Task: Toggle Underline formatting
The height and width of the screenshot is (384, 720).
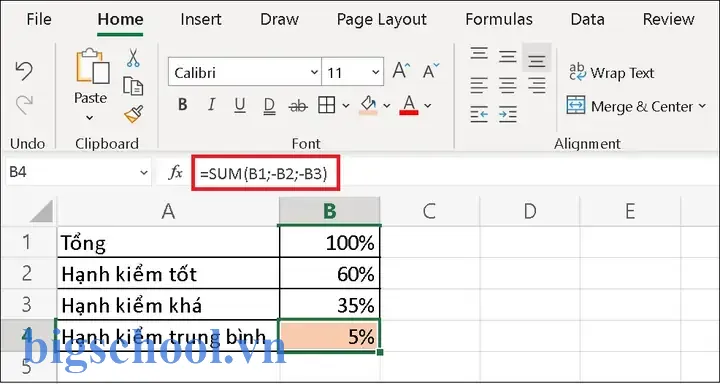Action: tap(239, 106)
